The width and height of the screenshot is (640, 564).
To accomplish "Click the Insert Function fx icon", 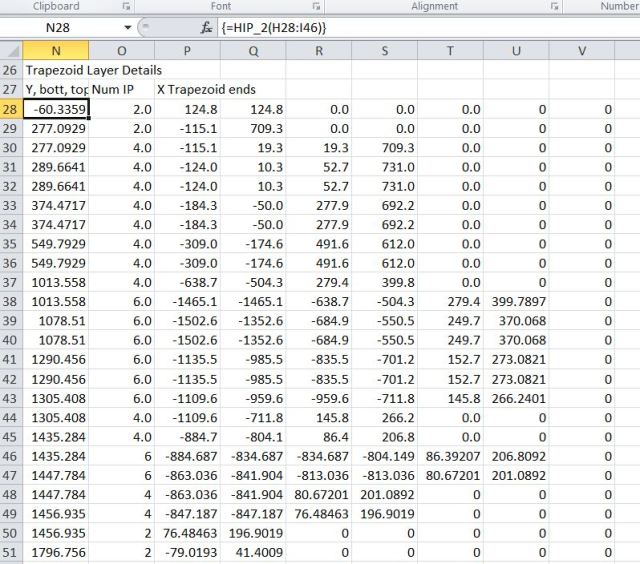I will click(206, 28).
